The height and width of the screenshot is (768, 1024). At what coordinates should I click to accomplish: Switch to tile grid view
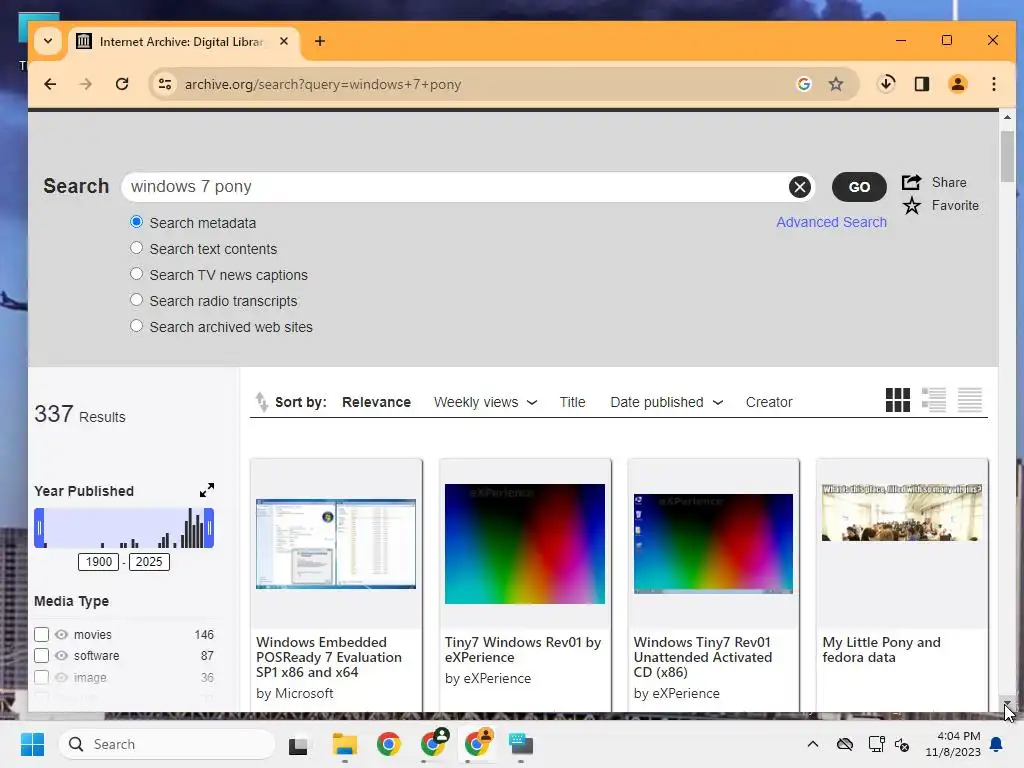point(897,400)
